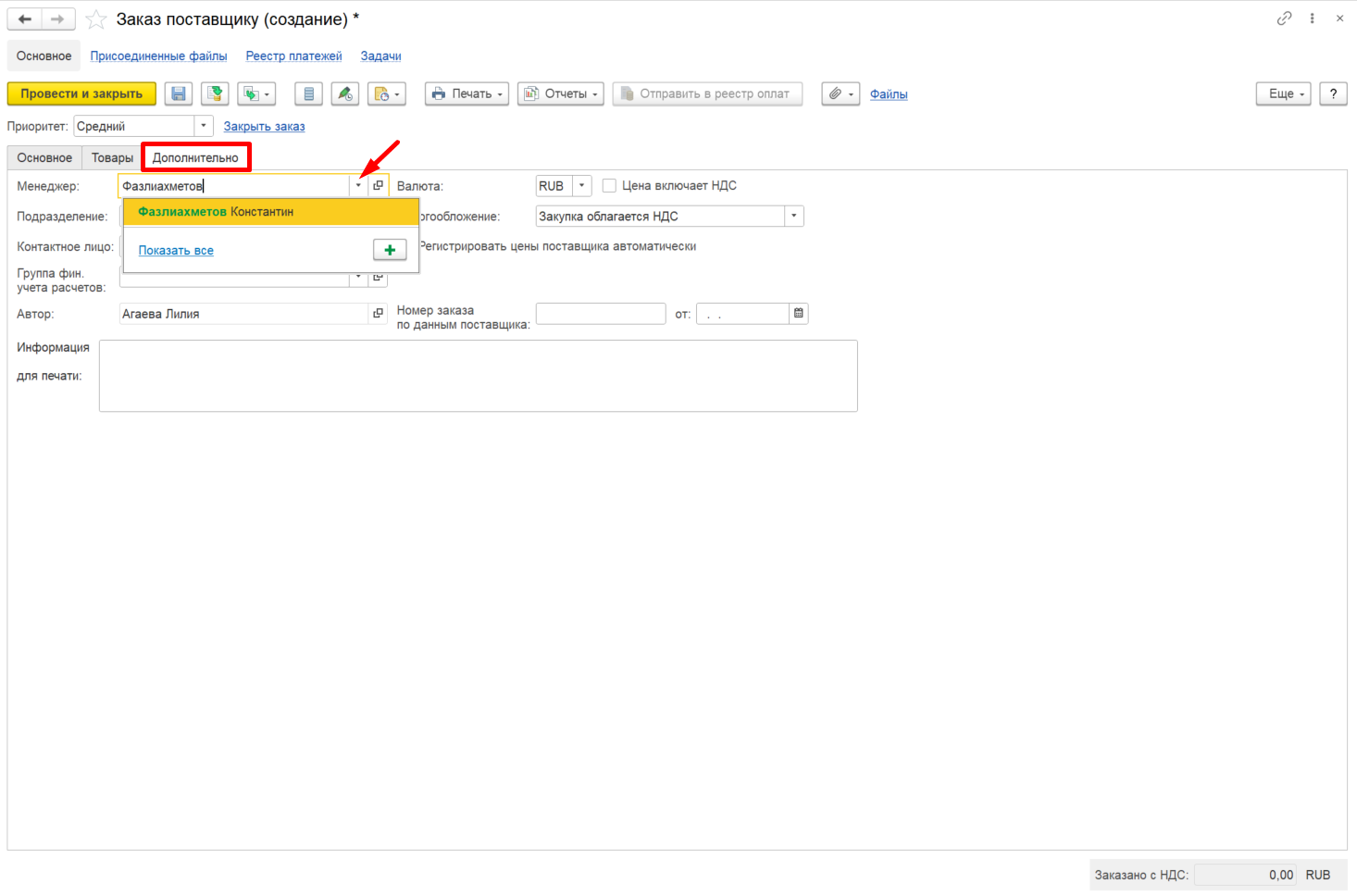This screenshot has height=896, width=1357.
Task: Click the question mark help button
Action: (1333, 93)
